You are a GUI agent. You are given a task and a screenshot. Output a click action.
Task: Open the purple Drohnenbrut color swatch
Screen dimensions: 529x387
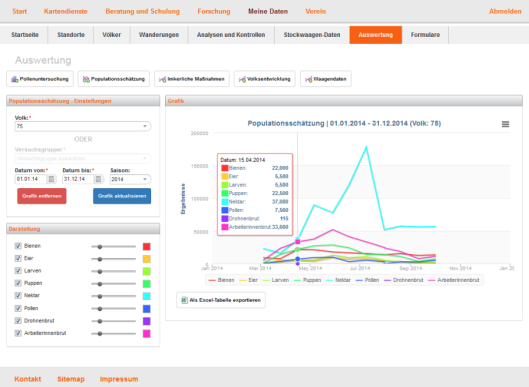point(146,321)
